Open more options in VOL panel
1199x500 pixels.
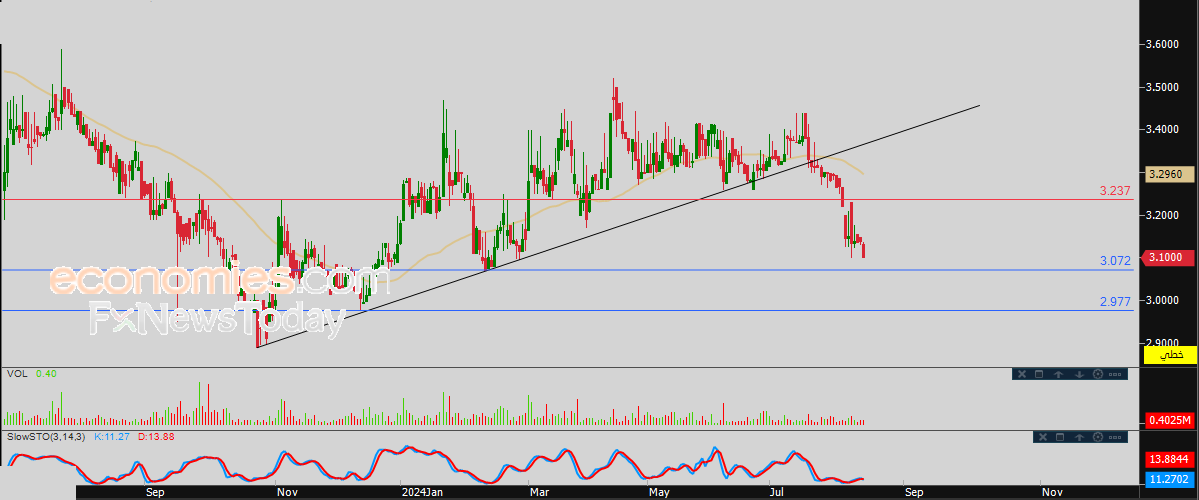tap(1115, 375)
